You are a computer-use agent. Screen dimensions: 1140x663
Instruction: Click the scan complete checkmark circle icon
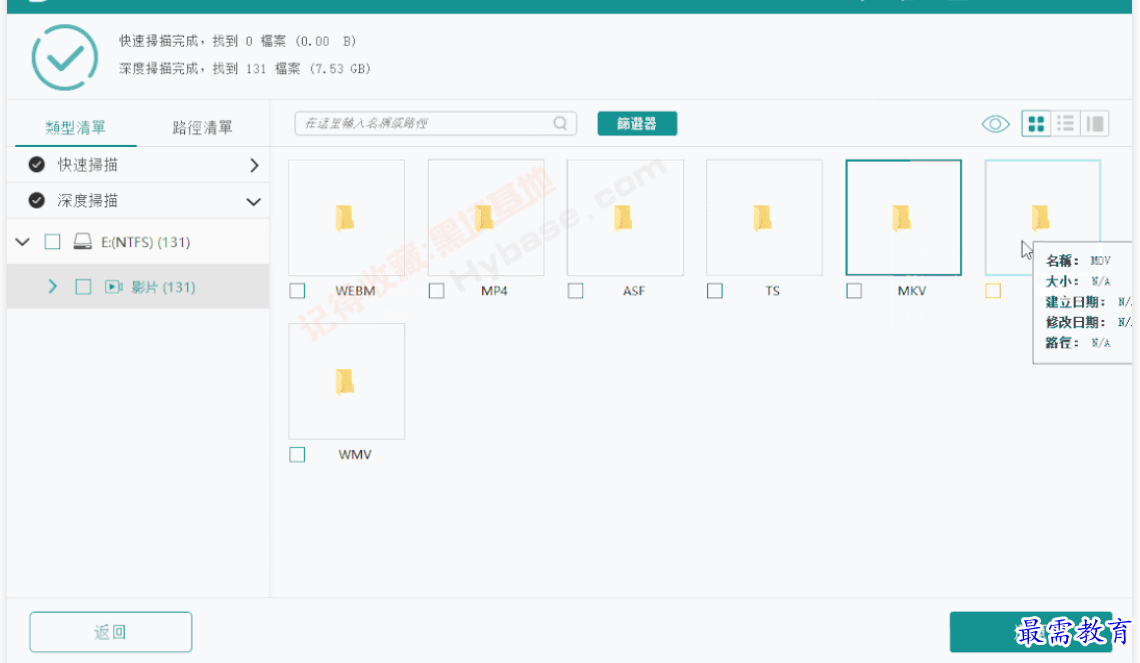tap(65, 57)
